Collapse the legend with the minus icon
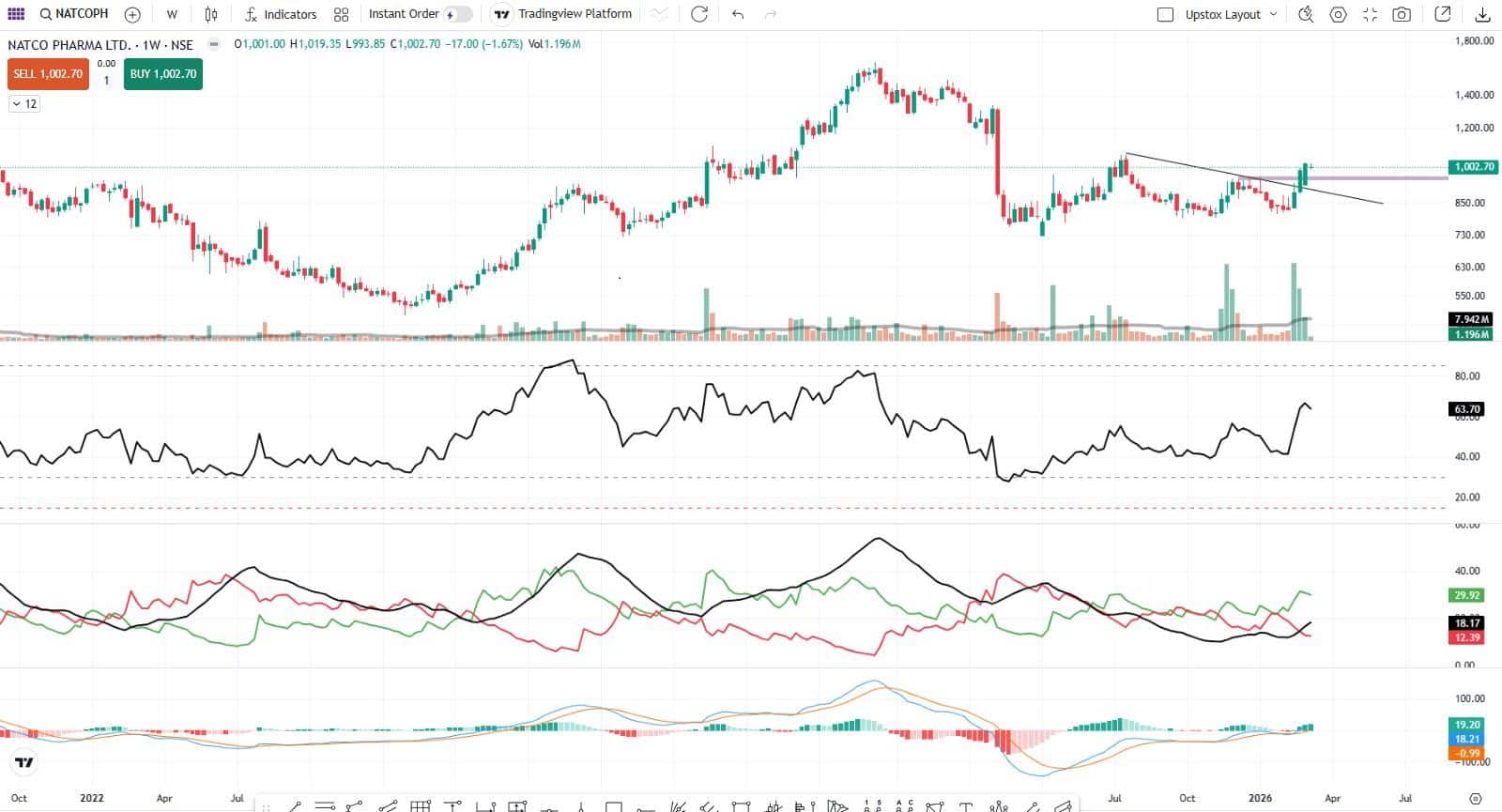The width and height of the screenshot is (1502, 812). tap(214, 44)
